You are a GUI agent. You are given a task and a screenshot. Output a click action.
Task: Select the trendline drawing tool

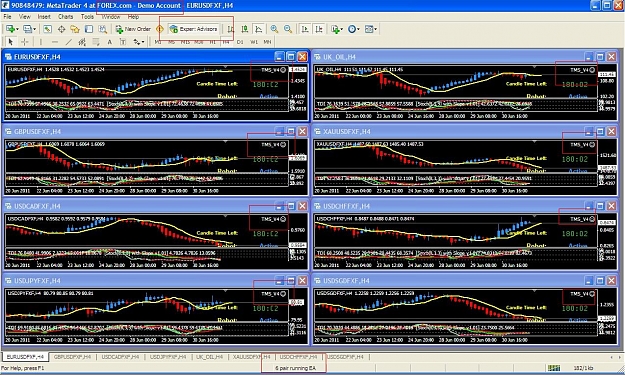tap(69, 42)
